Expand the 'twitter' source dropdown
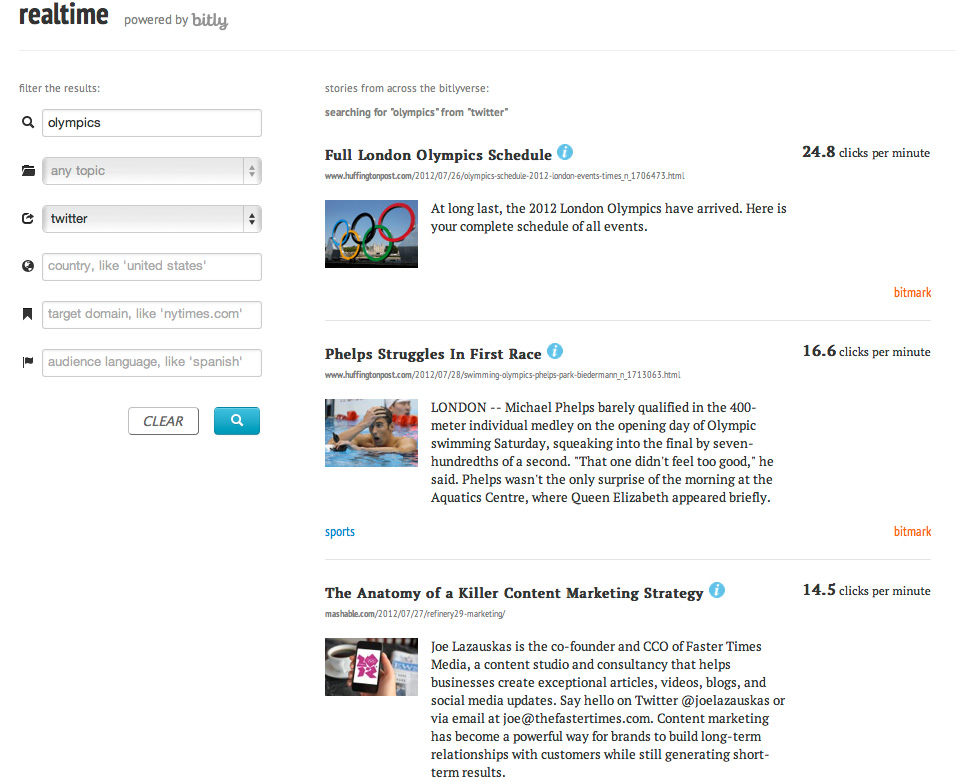This screenshot has height=782, width=956. 151,218
